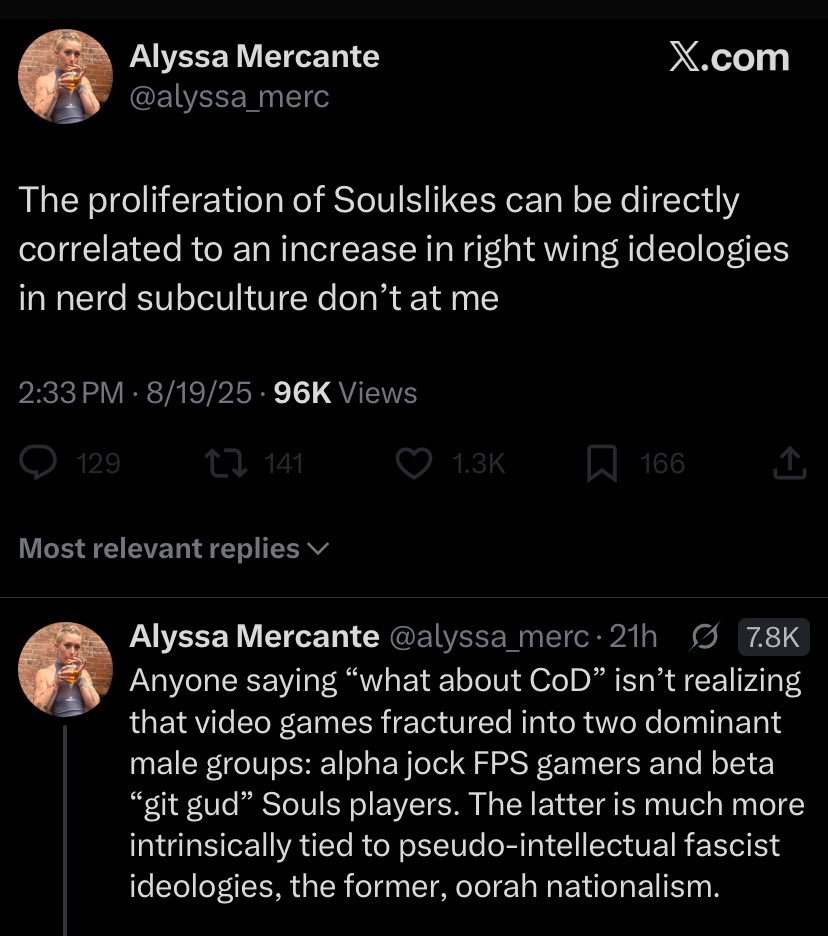
Task: Click the @alyssa_merc handle in the reply
Action: point(489,637)
